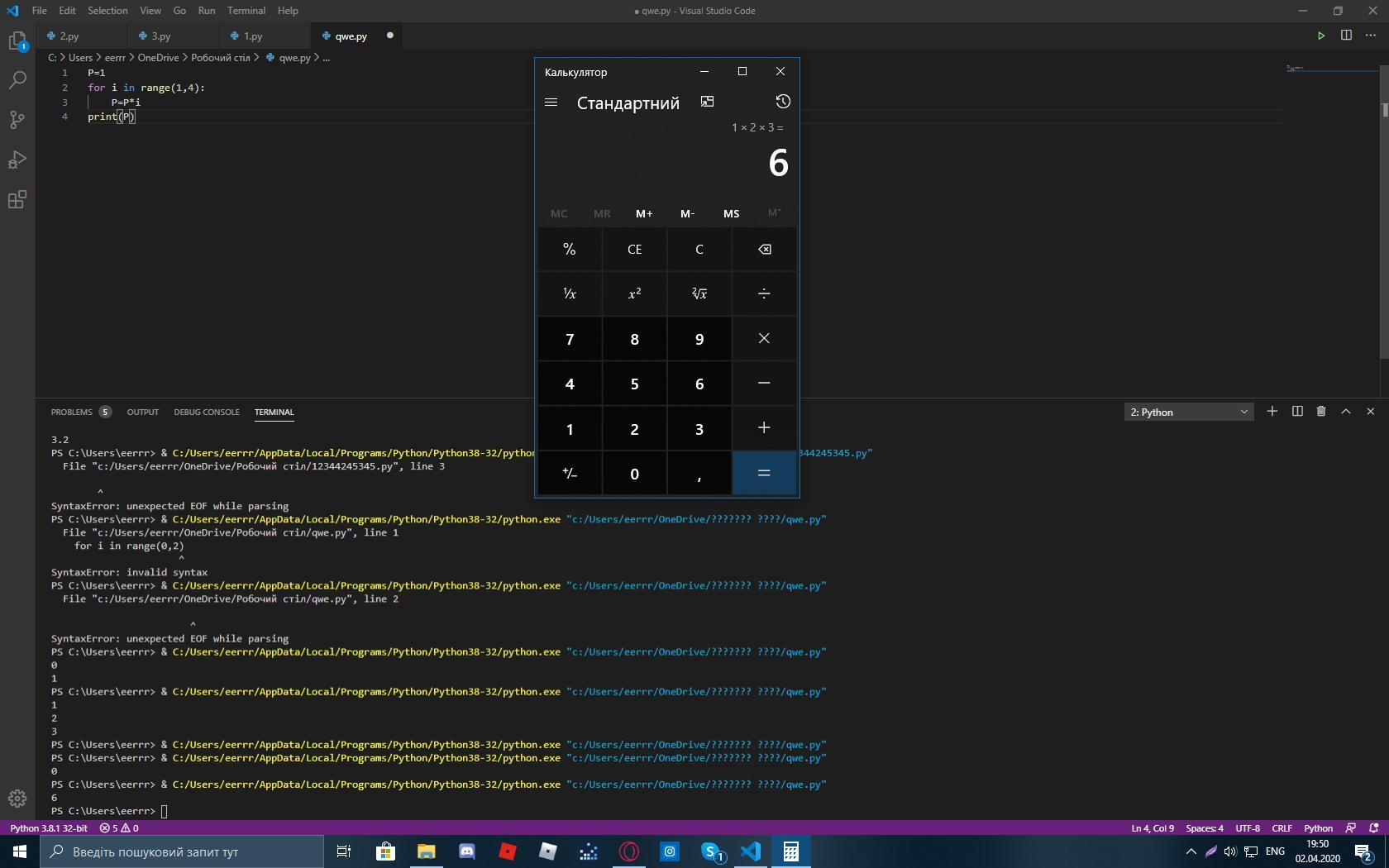Open the terminal selector dropdown '2: Python'
Image resolution: width=1389 pixels, height=868 pixels.
[1188, 412]
